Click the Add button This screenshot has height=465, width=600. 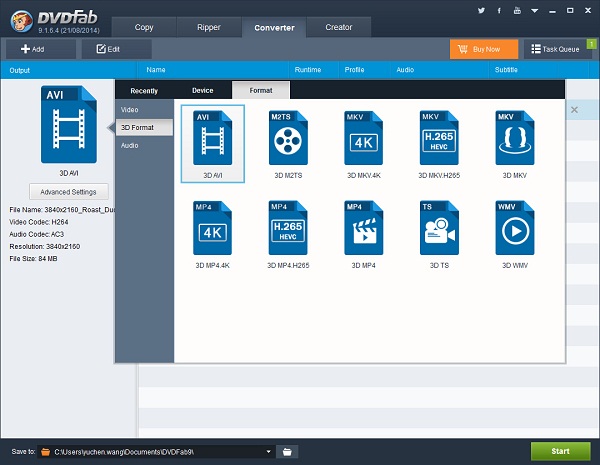[x=41, y=49]
